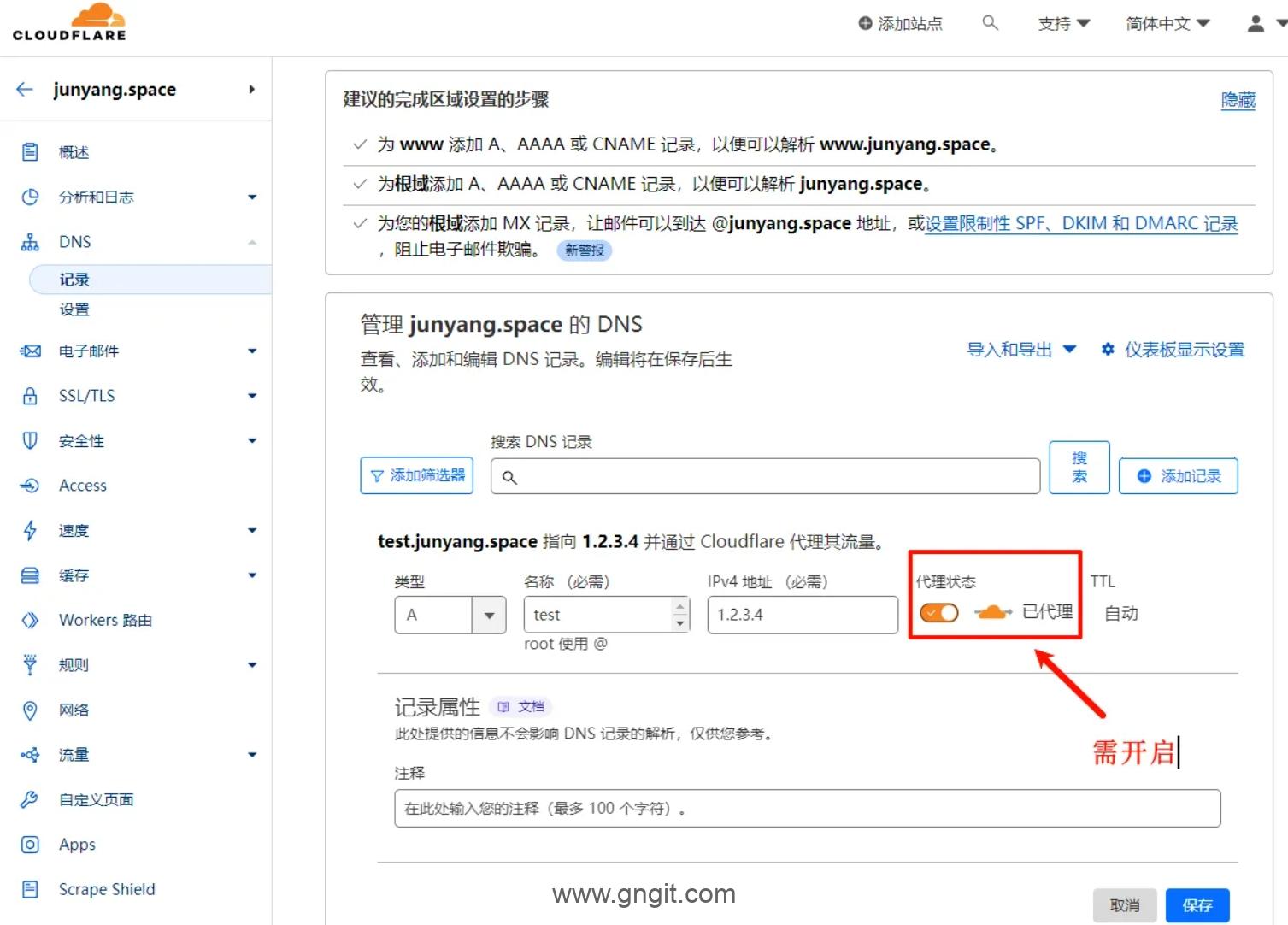The width and height of the screenshot is (1288, 925).
Task: Expand the 支持 dropdown menu
Action: click(1064, 23)
